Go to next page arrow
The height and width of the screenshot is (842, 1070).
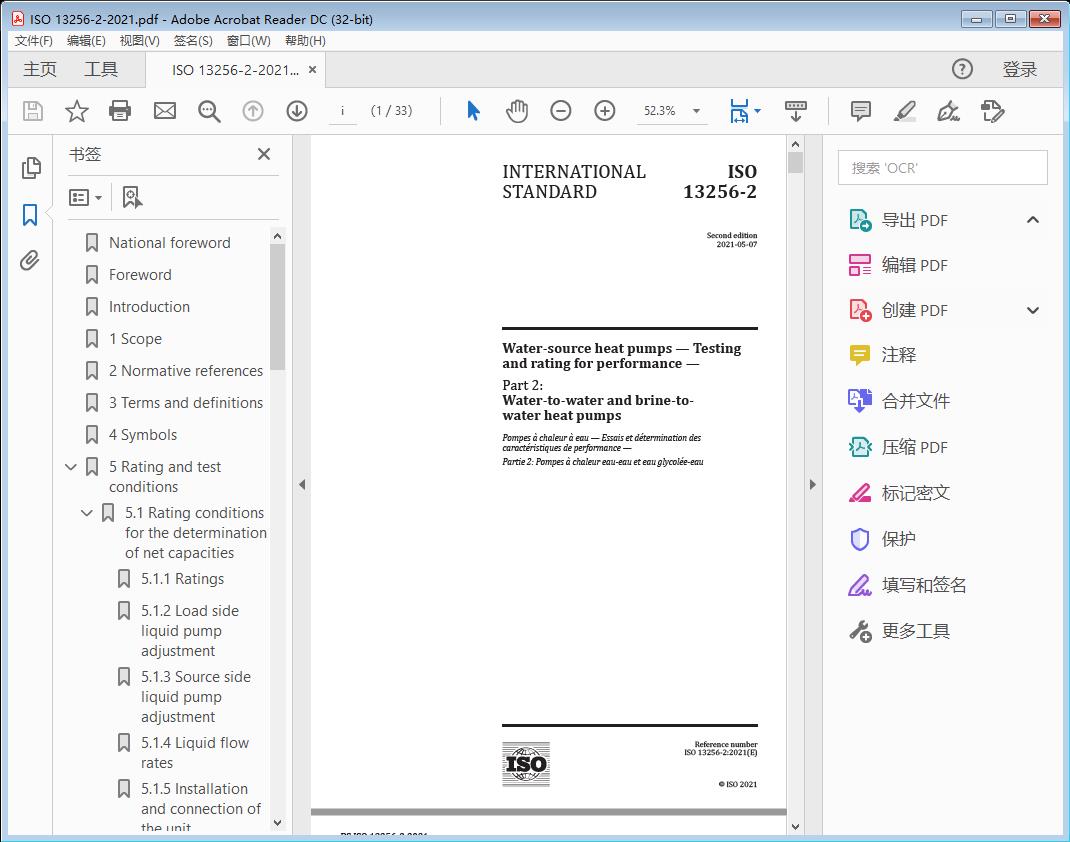(x=297, y=111)
